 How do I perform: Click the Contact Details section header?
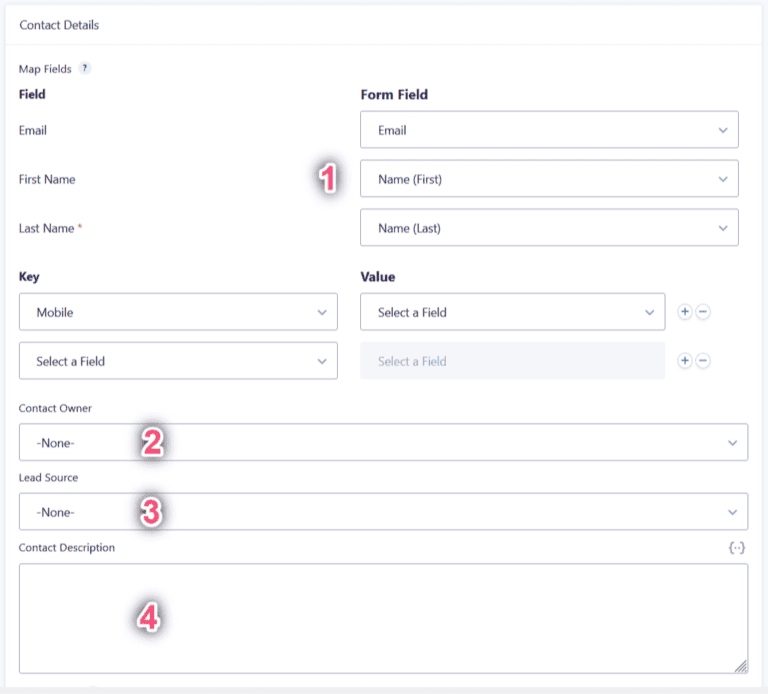[x=59, y=25]
